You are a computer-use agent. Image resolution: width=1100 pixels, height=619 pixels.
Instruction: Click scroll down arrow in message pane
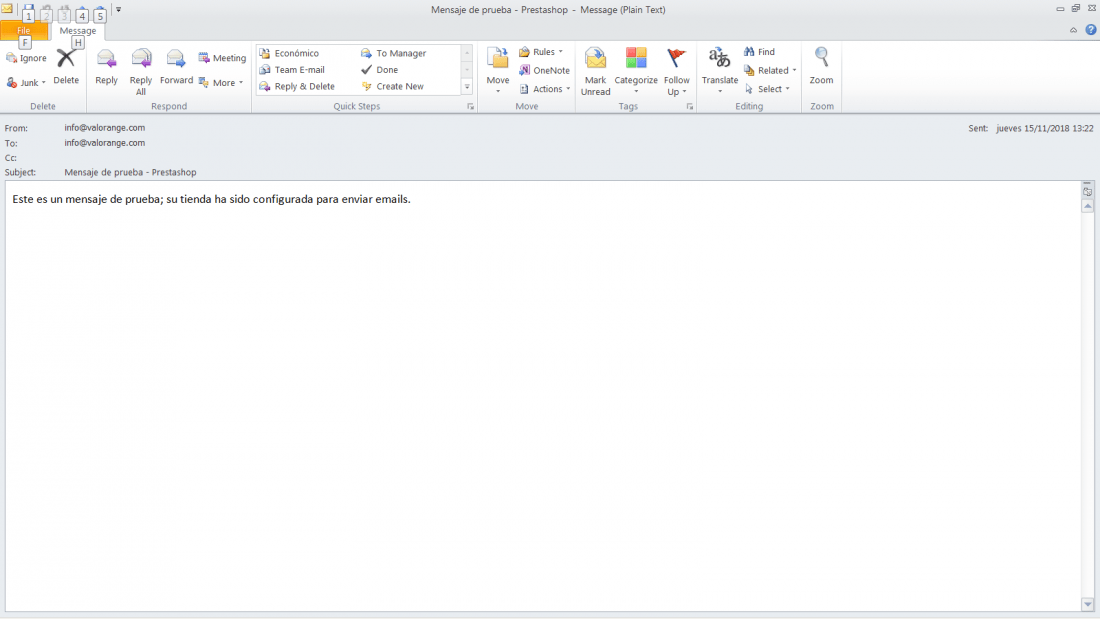(1087, 604)
